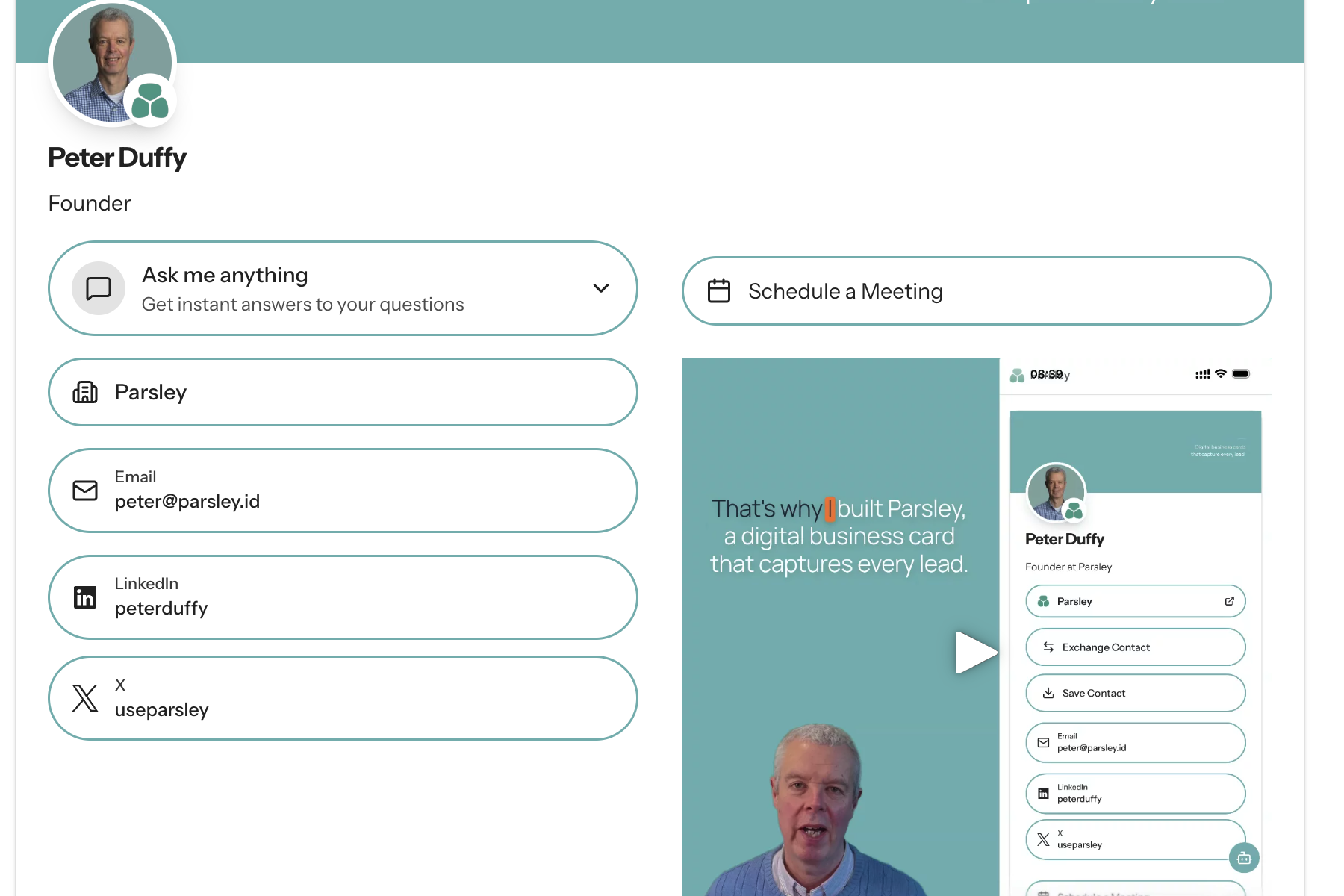Click the download icon on Save Contact

coord(1049,693)
